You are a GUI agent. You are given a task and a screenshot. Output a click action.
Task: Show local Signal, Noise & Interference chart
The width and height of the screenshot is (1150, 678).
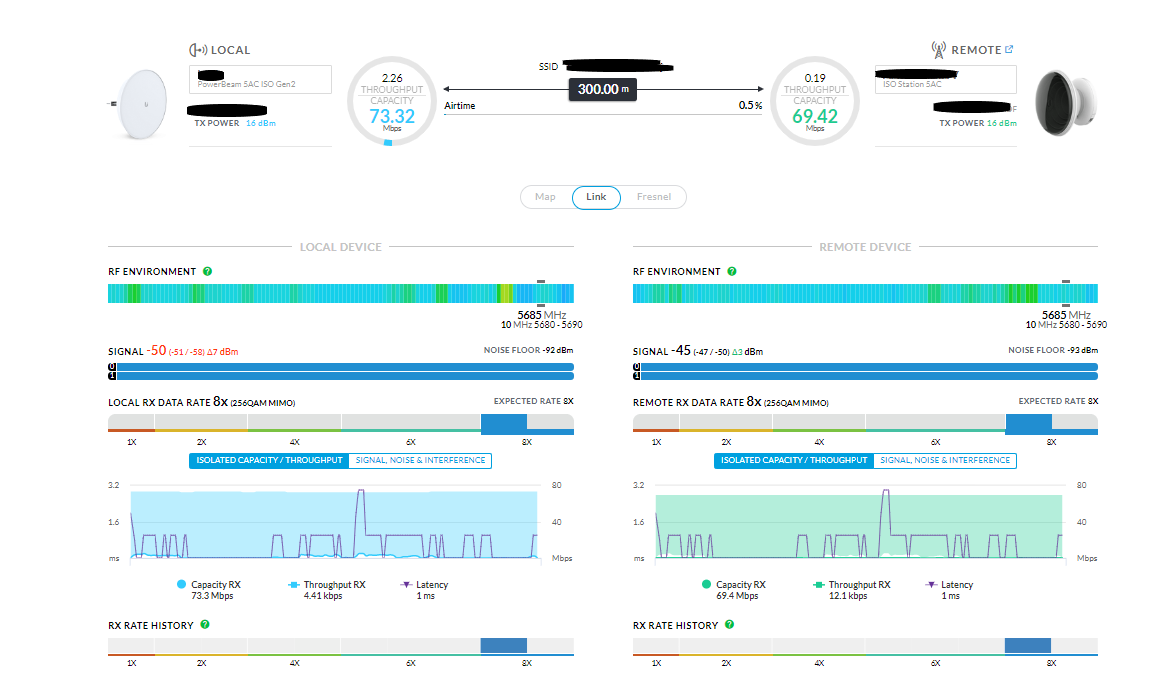pyautogui.click(x=419, y=460)
